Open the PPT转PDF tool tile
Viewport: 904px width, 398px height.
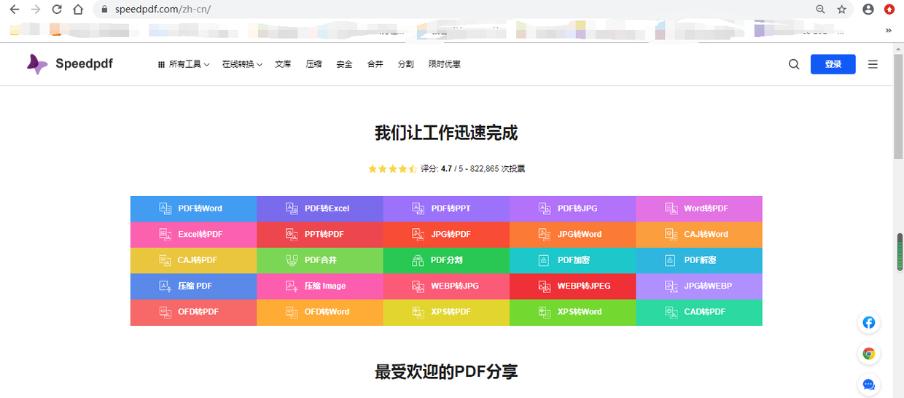click(x=320, y=235)
